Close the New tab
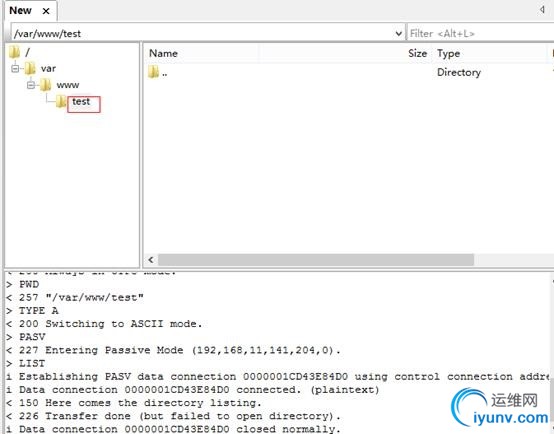Screen dimensions: 554x434 tap(46, 11)
